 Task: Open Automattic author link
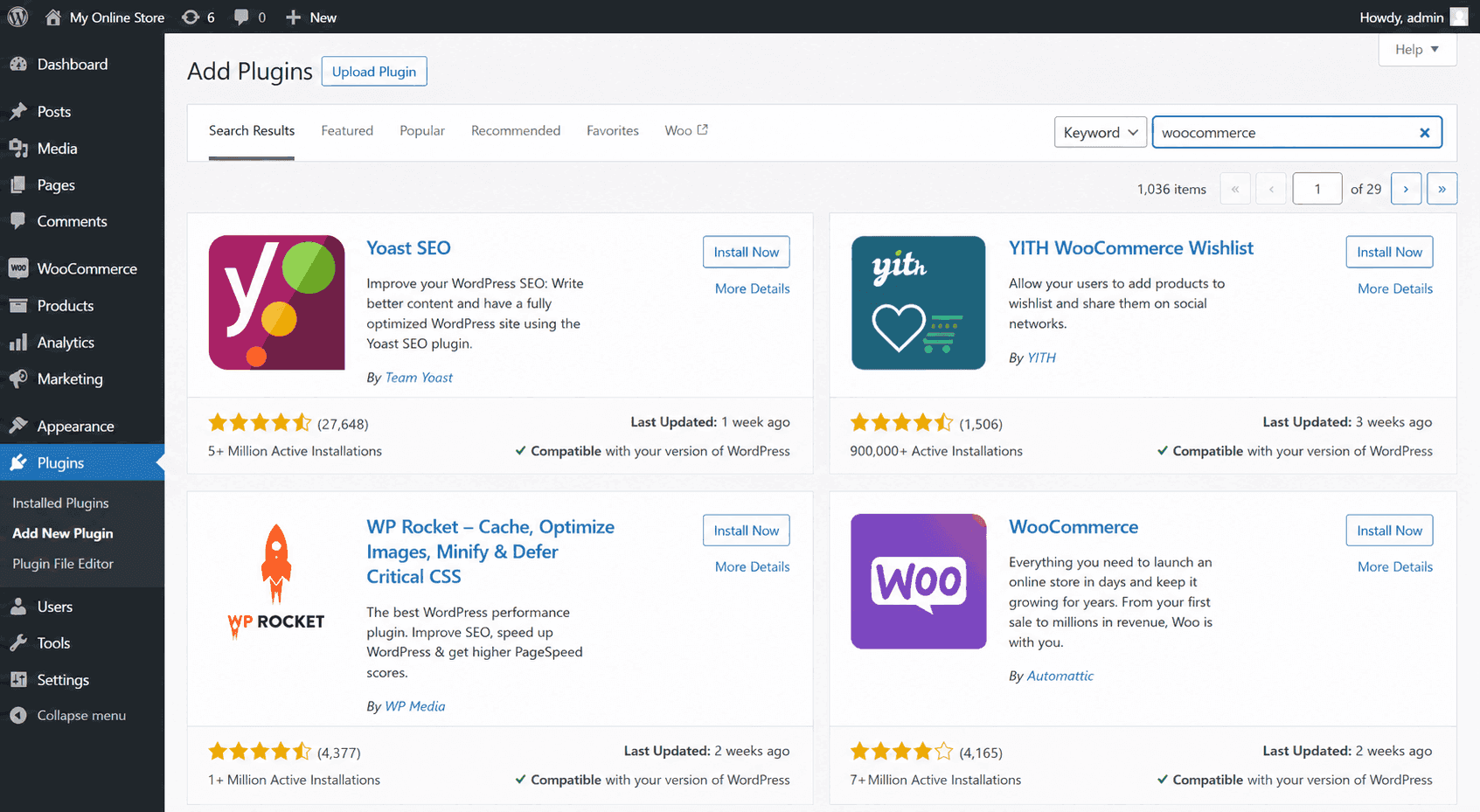[1060, 676]
